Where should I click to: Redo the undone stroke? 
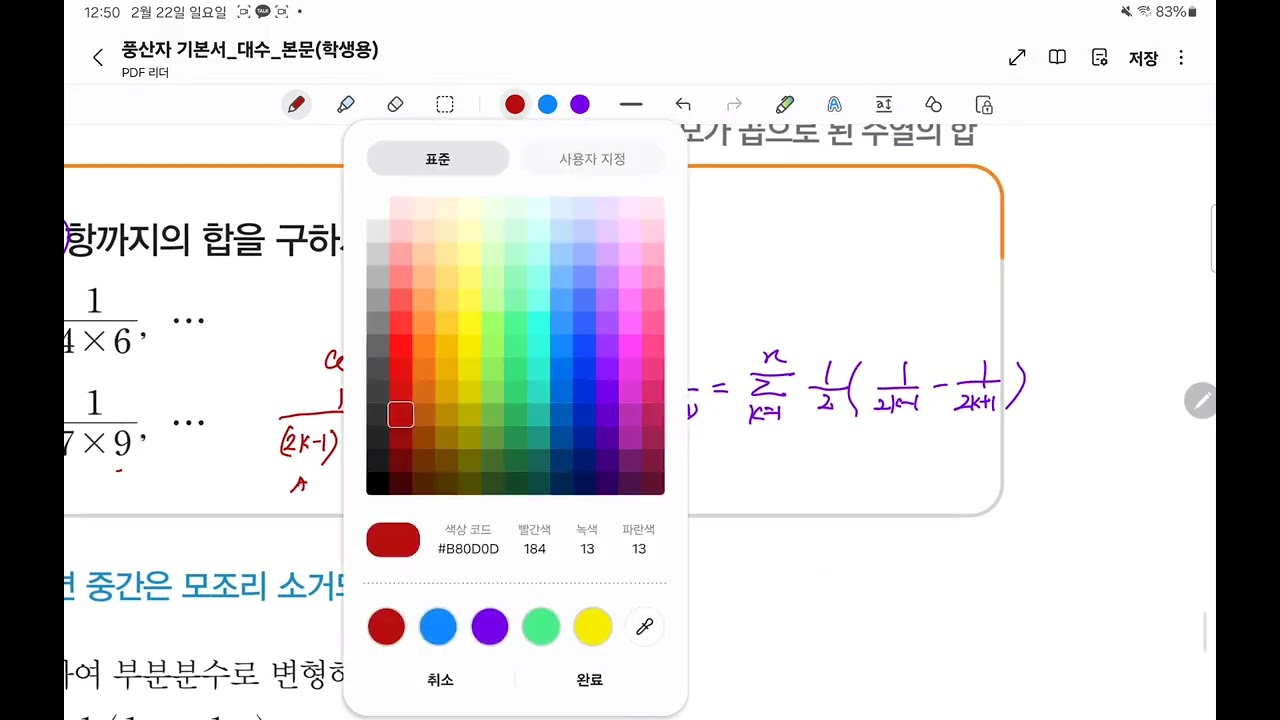click(734, 104)
